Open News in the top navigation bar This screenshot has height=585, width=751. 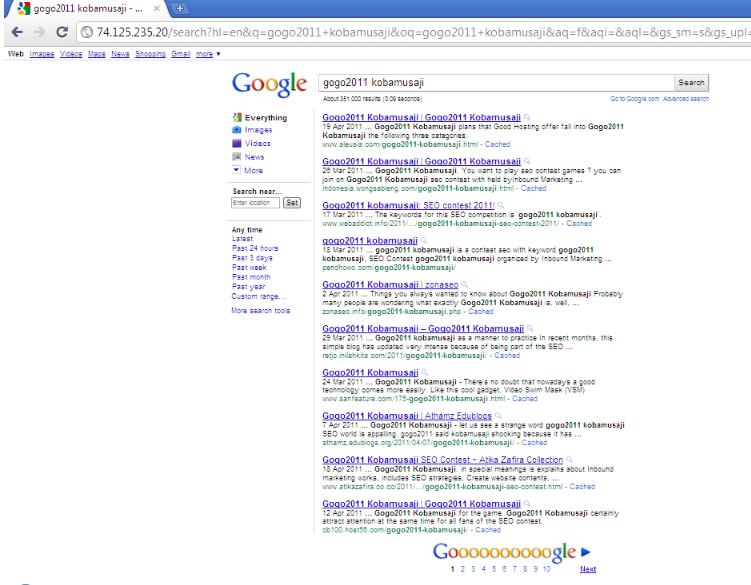click(x=120, y=54)
